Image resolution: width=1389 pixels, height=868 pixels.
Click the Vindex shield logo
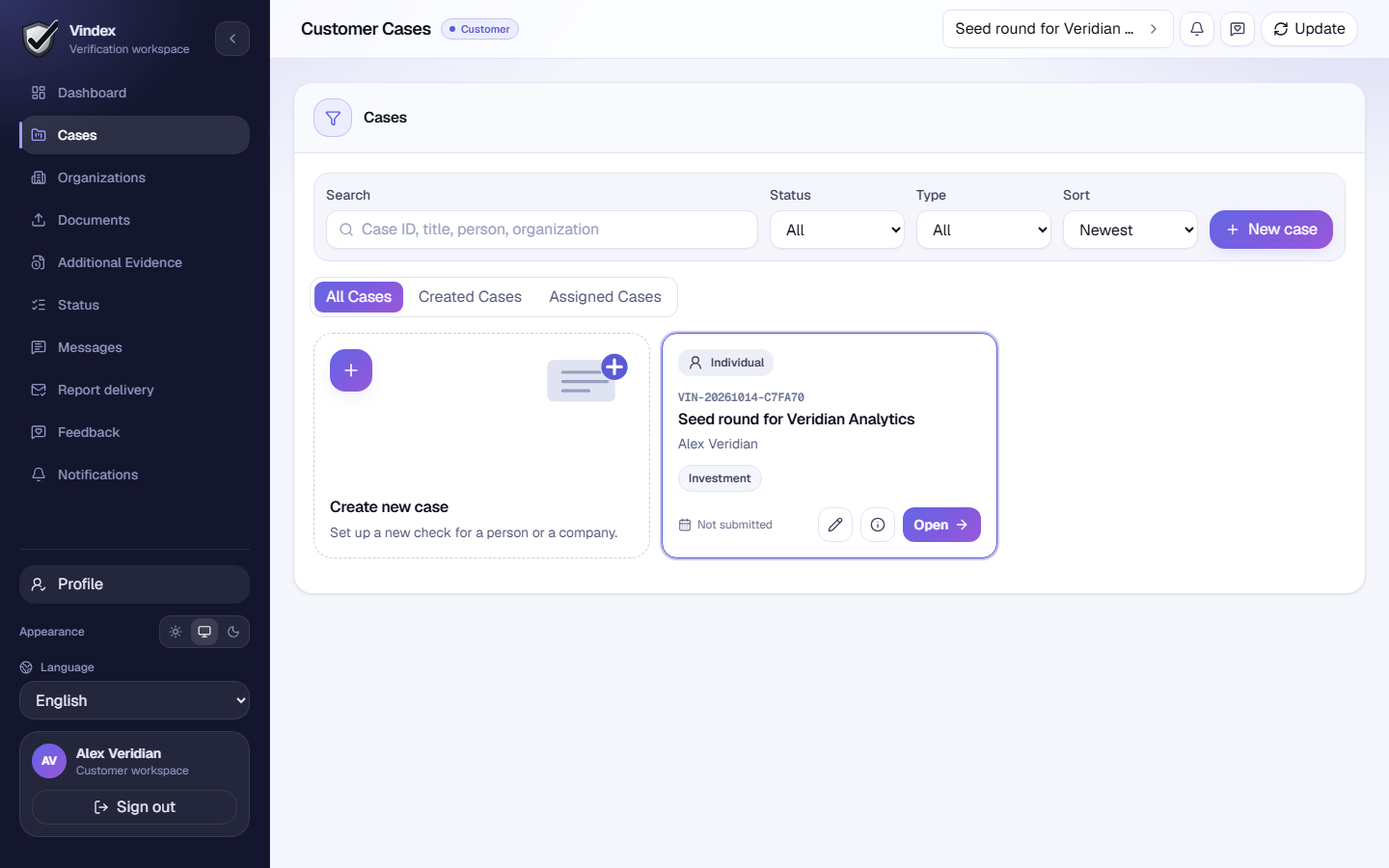[x=41, y=39]
